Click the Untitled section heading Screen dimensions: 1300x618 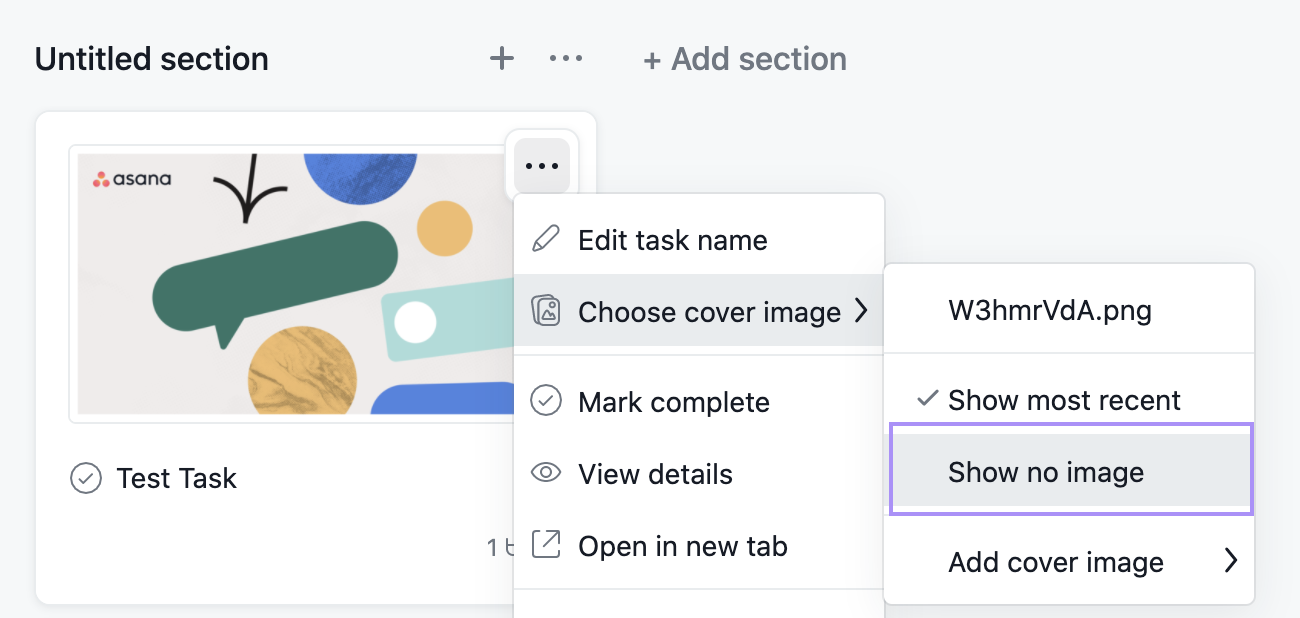152,59
